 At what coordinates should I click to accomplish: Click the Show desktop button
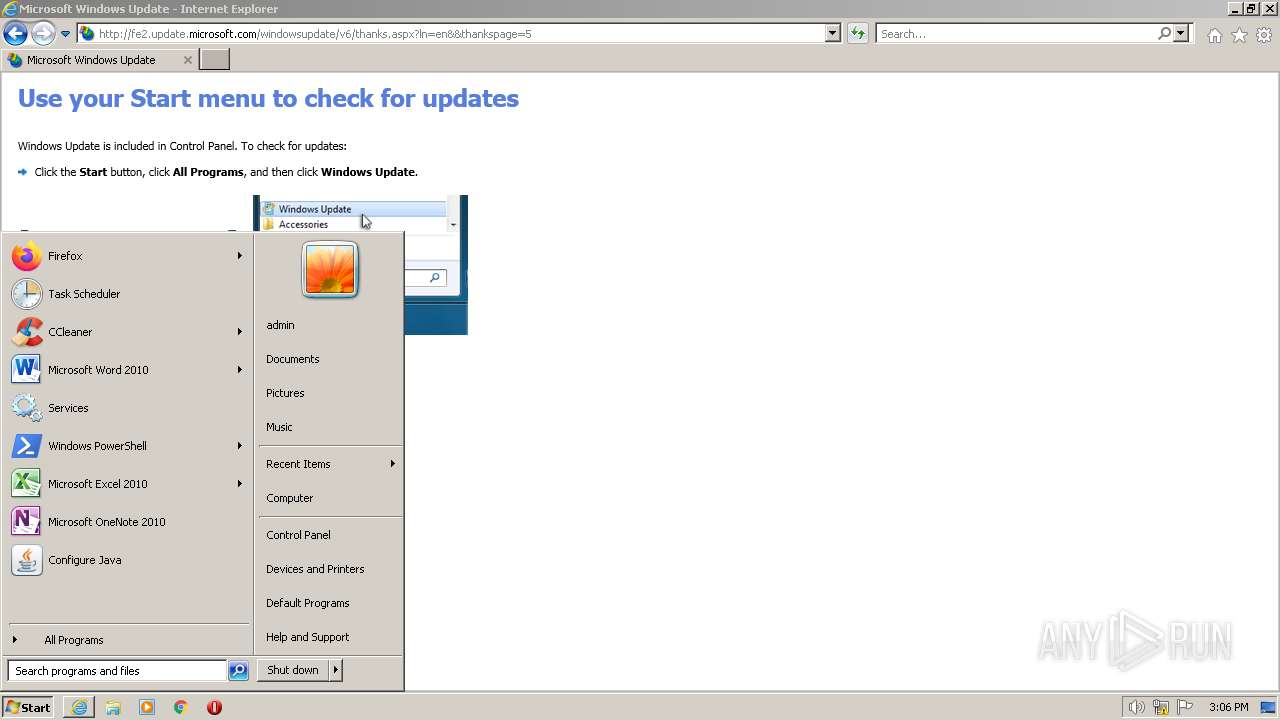[1270, 707]
